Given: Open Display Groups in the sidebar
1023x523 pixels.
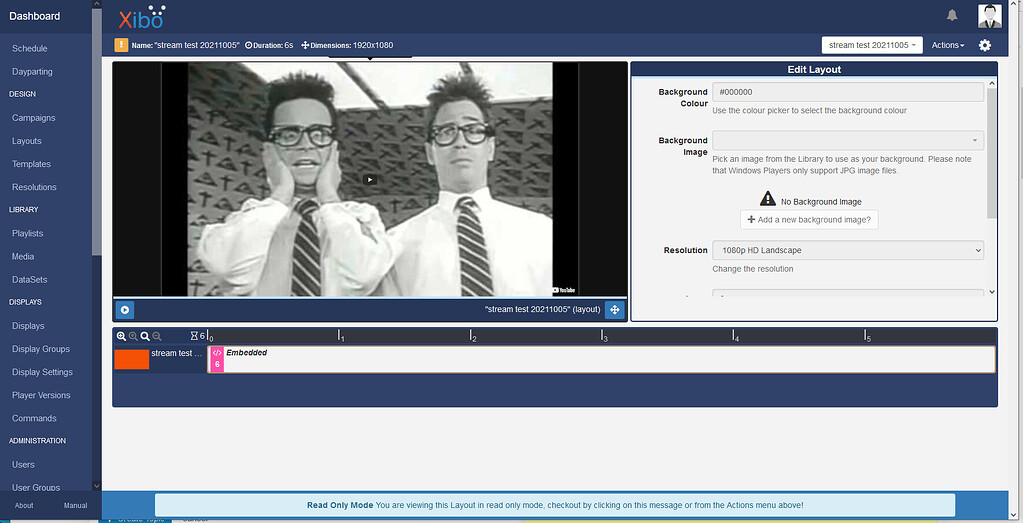Looking at the screenshot, I should coord(40,349).
